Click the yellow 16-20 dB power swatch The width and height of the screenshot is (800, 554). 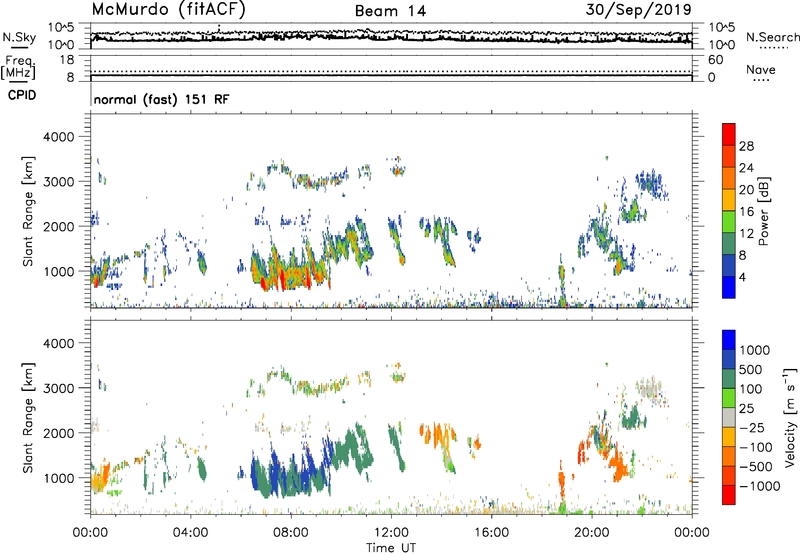(729, 200)
